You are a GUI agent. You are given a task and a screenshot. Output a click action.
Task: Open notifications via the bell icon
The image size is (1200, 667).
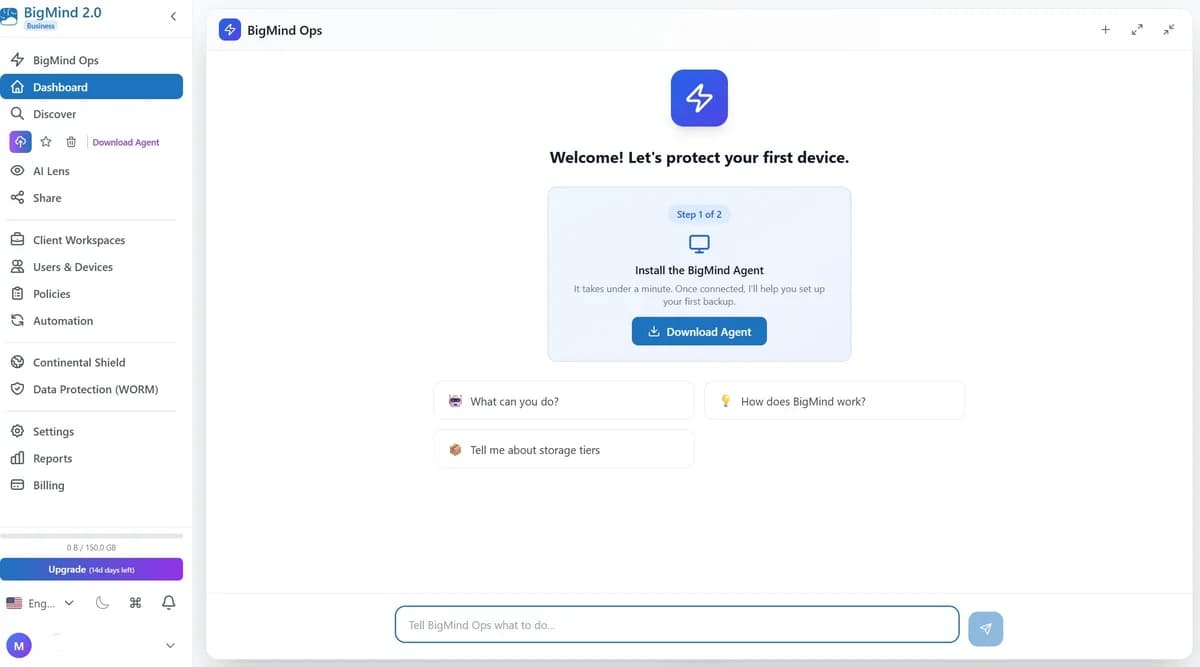168,602
